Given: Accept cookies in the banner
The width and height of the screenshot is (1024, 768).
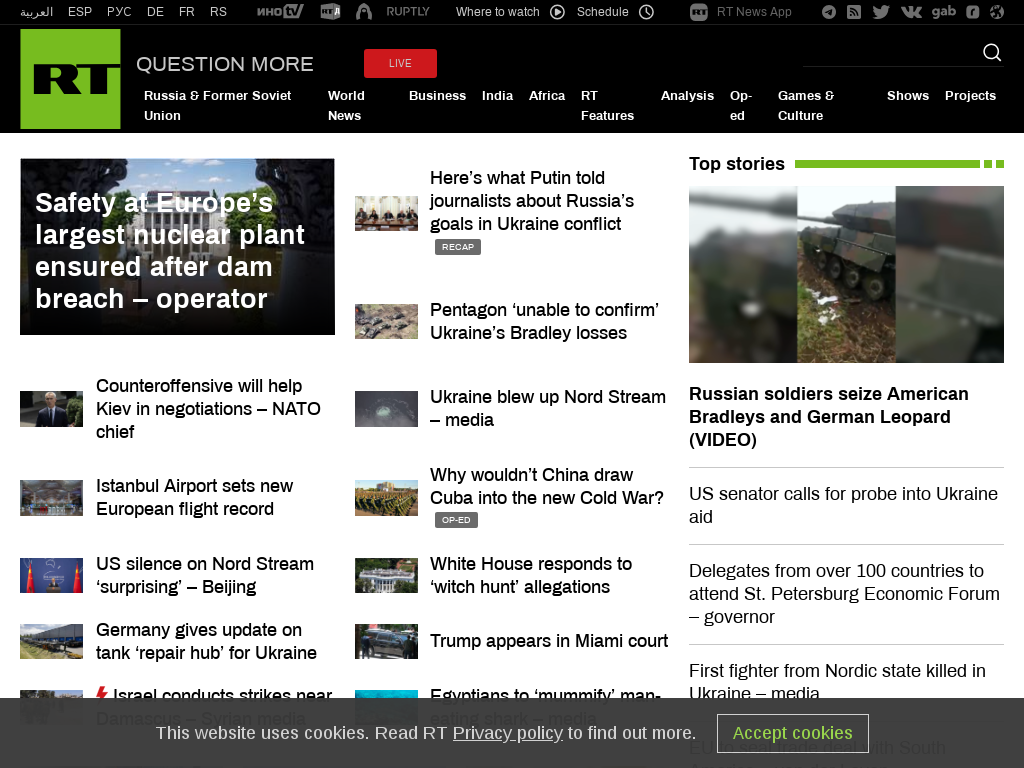Looking at the screenshot, I should click(793, 733).
